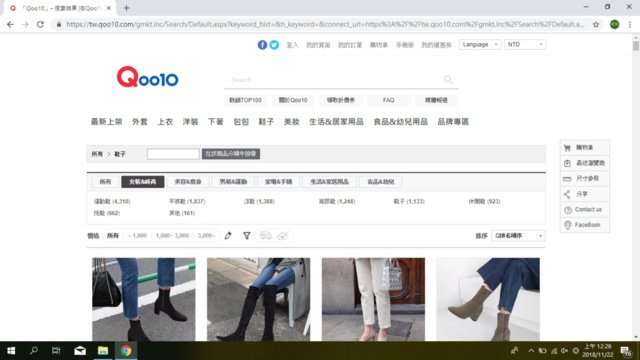Viewport: 640px width, 360px height.
Task: Open the Language dropdown
Action: tap(480, 44)
